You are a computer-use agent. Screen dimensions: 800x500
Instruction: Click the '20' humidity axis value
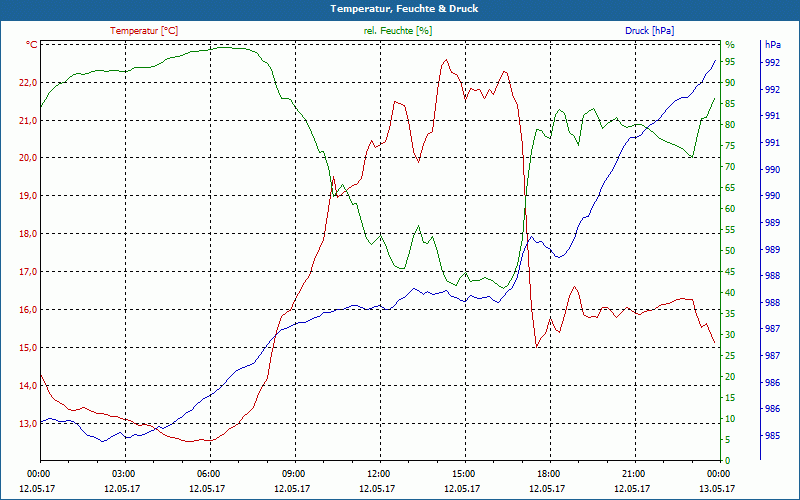pyautogui.click(x=730, y=377)
